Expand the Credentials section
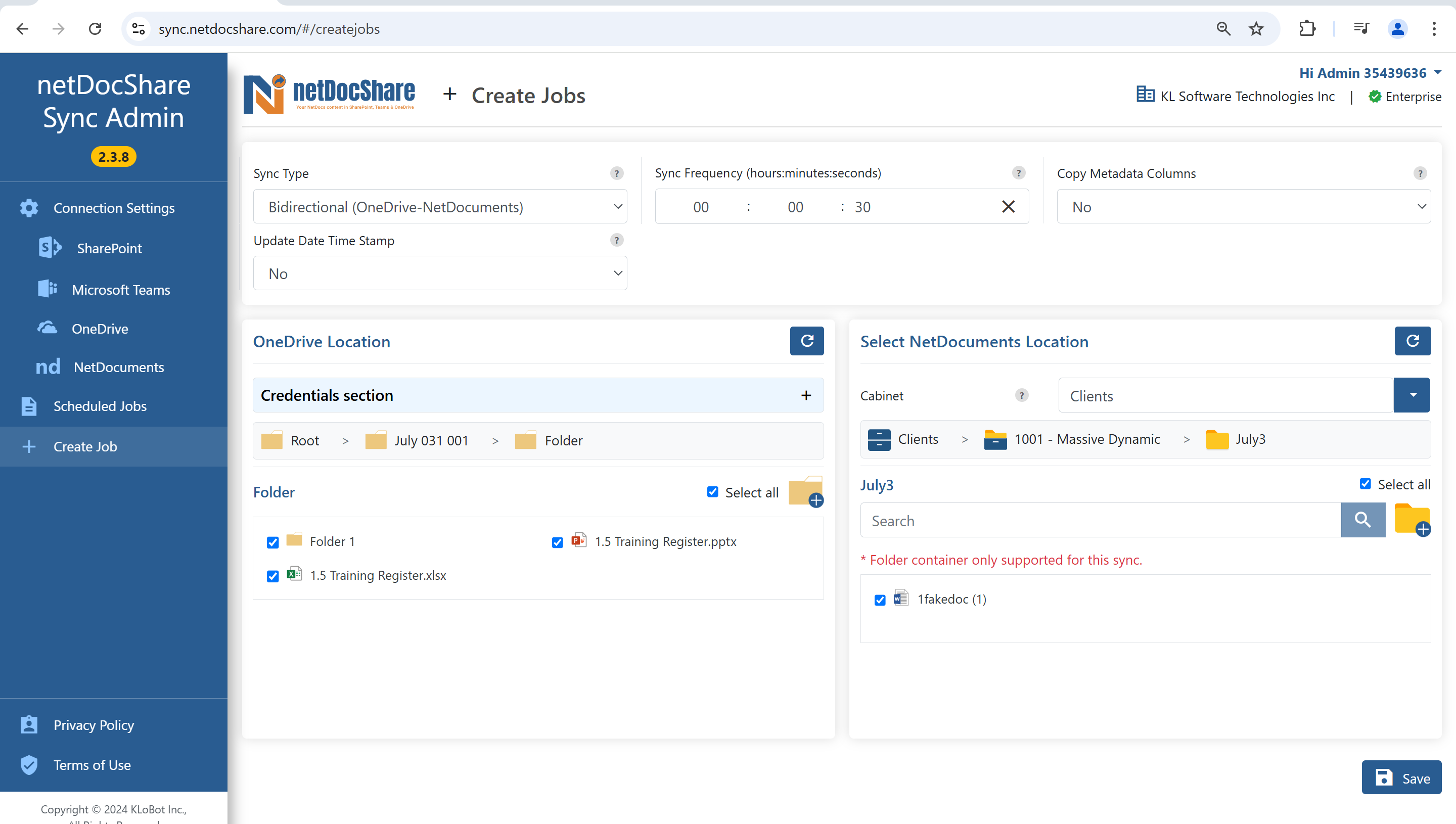 [x=537, y=395]
